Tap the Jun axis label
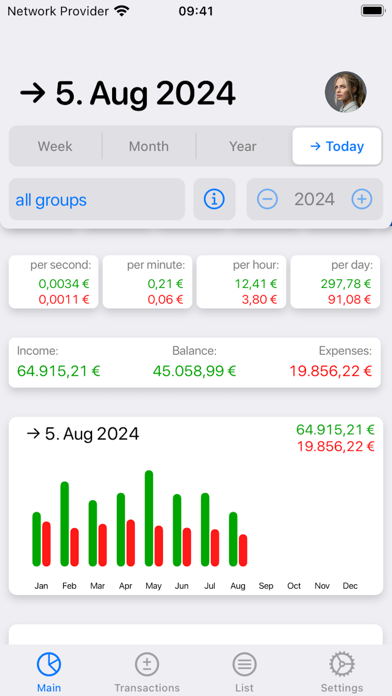392x696 pixels. click(x=182, y=586)
